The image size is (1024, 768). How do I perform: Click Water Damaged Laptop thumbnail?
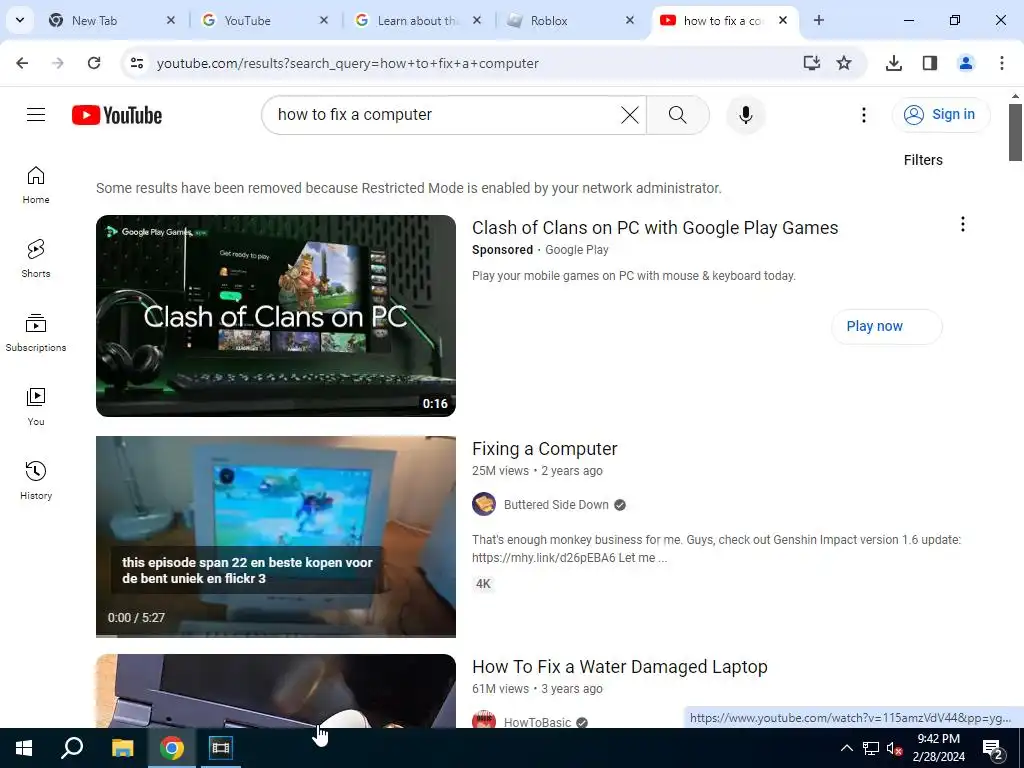(x=276, y=691)
